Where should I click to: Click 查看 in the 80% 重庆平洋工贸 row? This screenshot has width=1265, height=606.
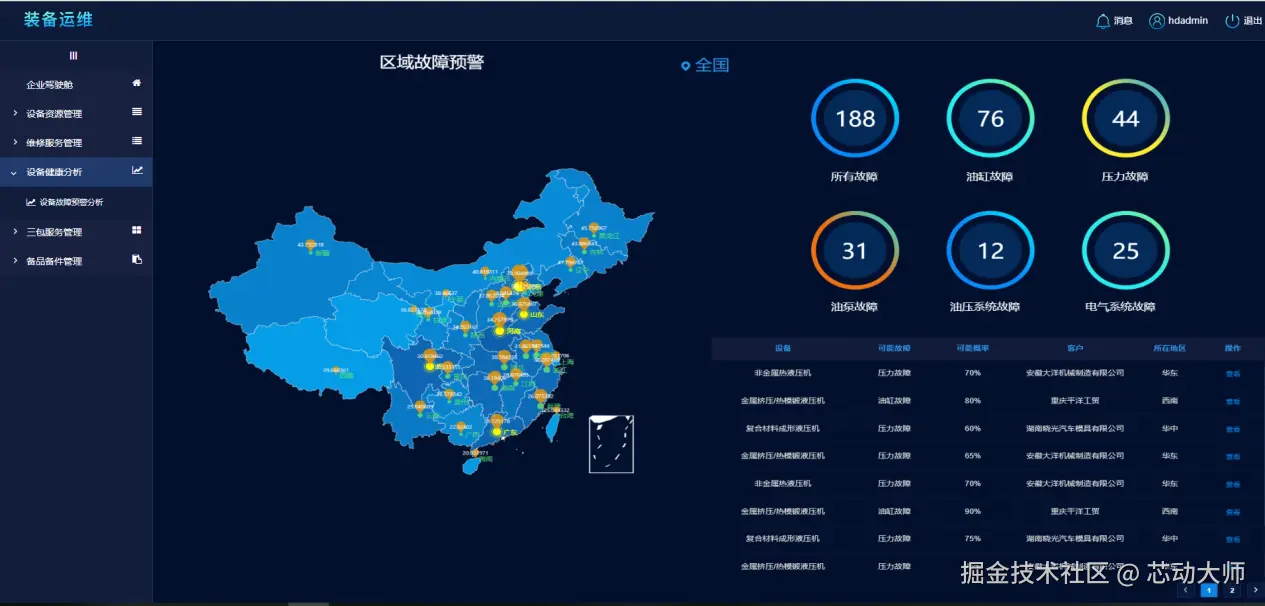(1233, 401)
